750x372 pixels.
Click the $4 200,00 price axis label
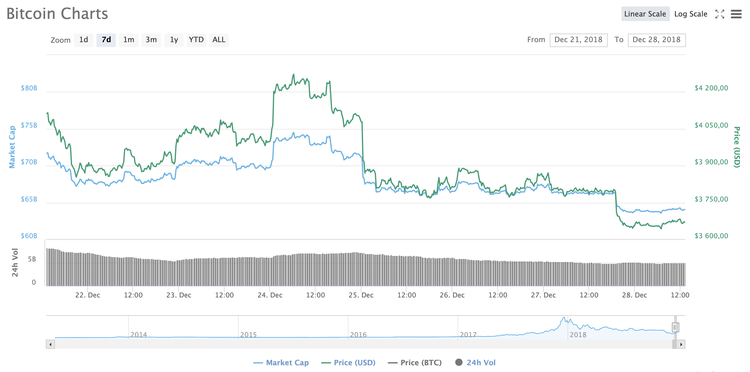[710, 88]
